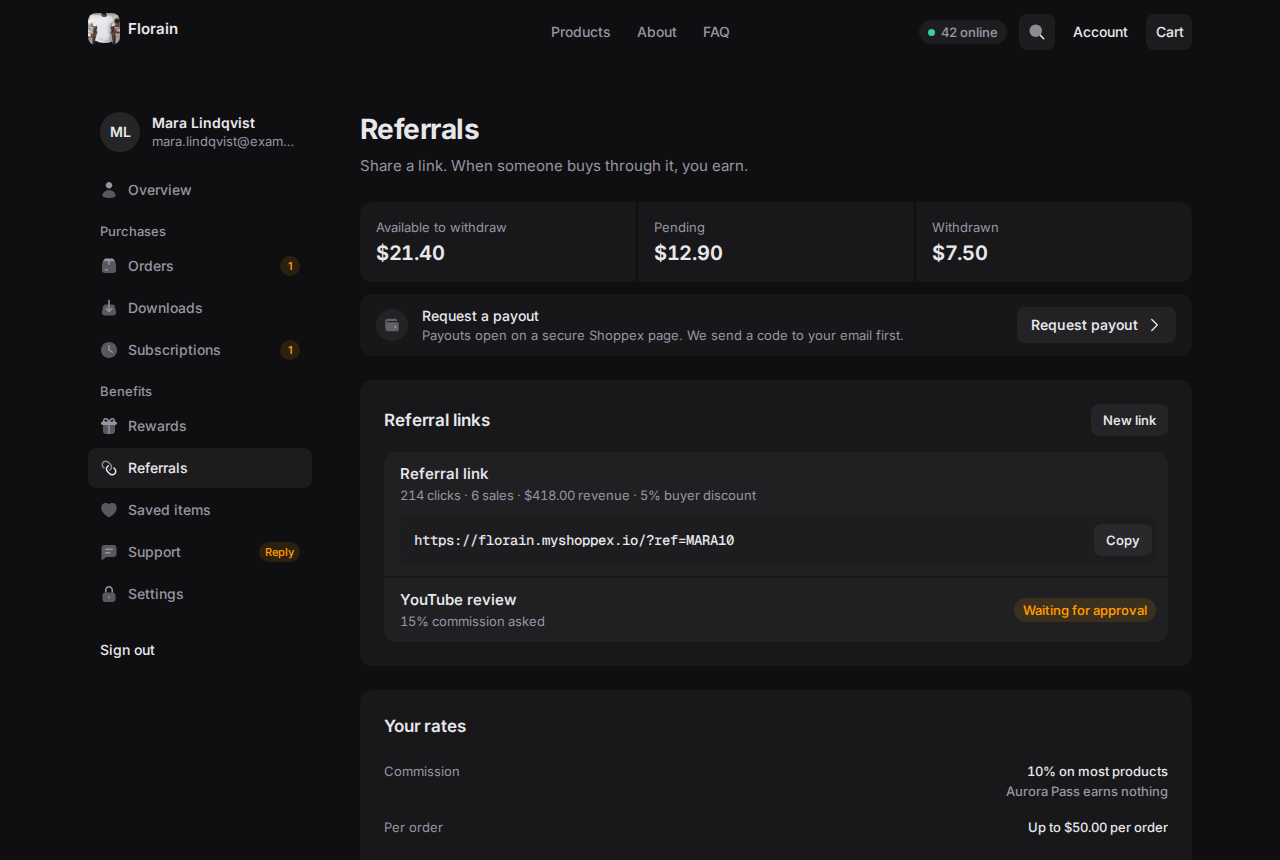1280x860 pixels.
Task: Click the $7.50 withdrawn amount
Action: tap(960, 253)
